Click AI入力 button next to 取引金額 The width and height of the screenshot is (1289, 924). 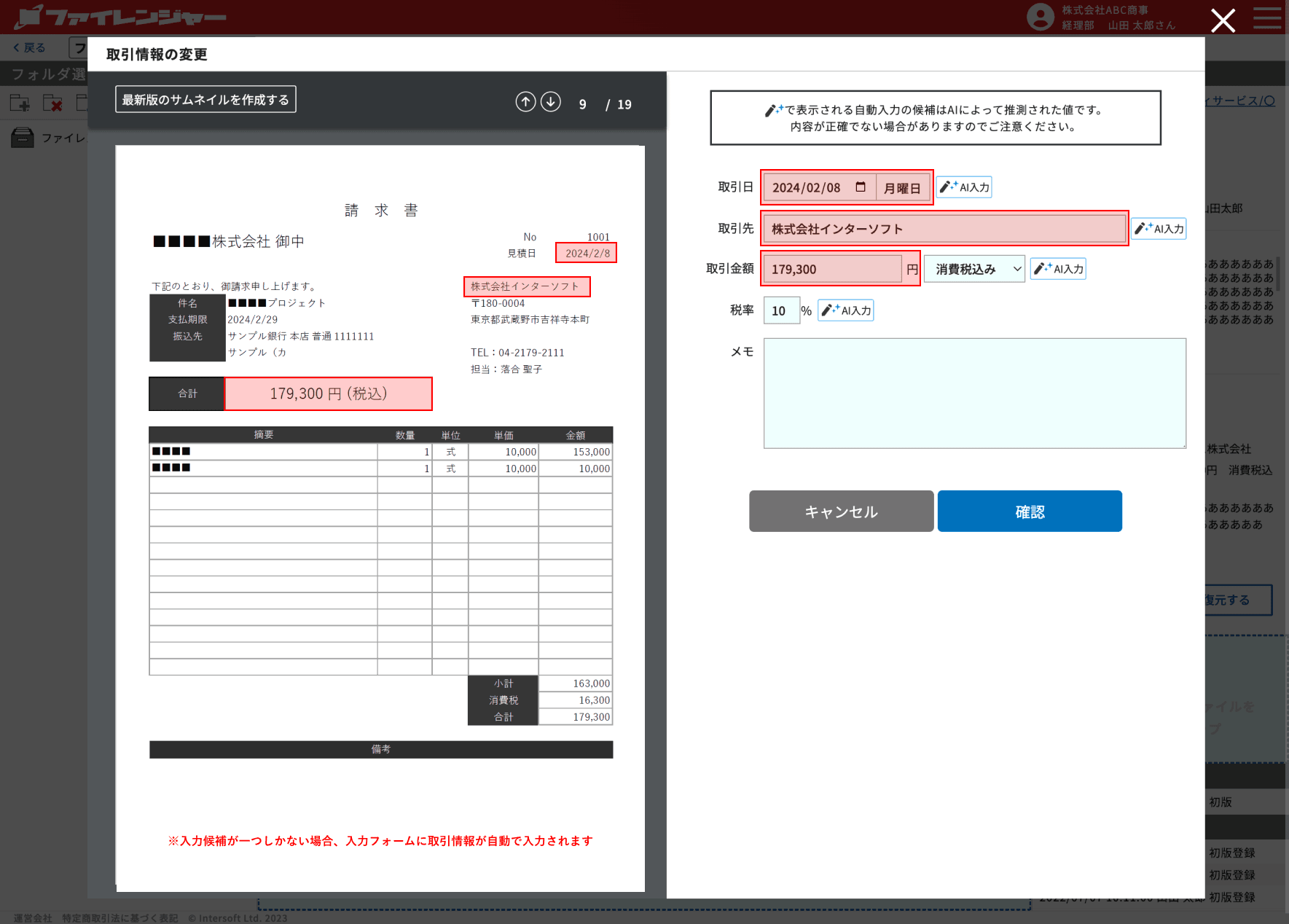[1058, 269]
